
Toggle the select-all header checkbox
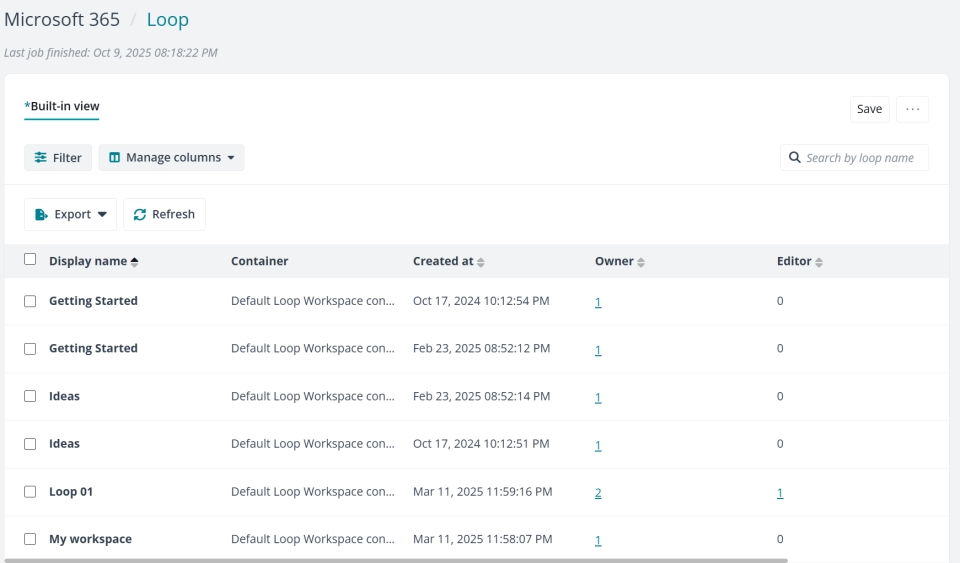tap(30, 260)
